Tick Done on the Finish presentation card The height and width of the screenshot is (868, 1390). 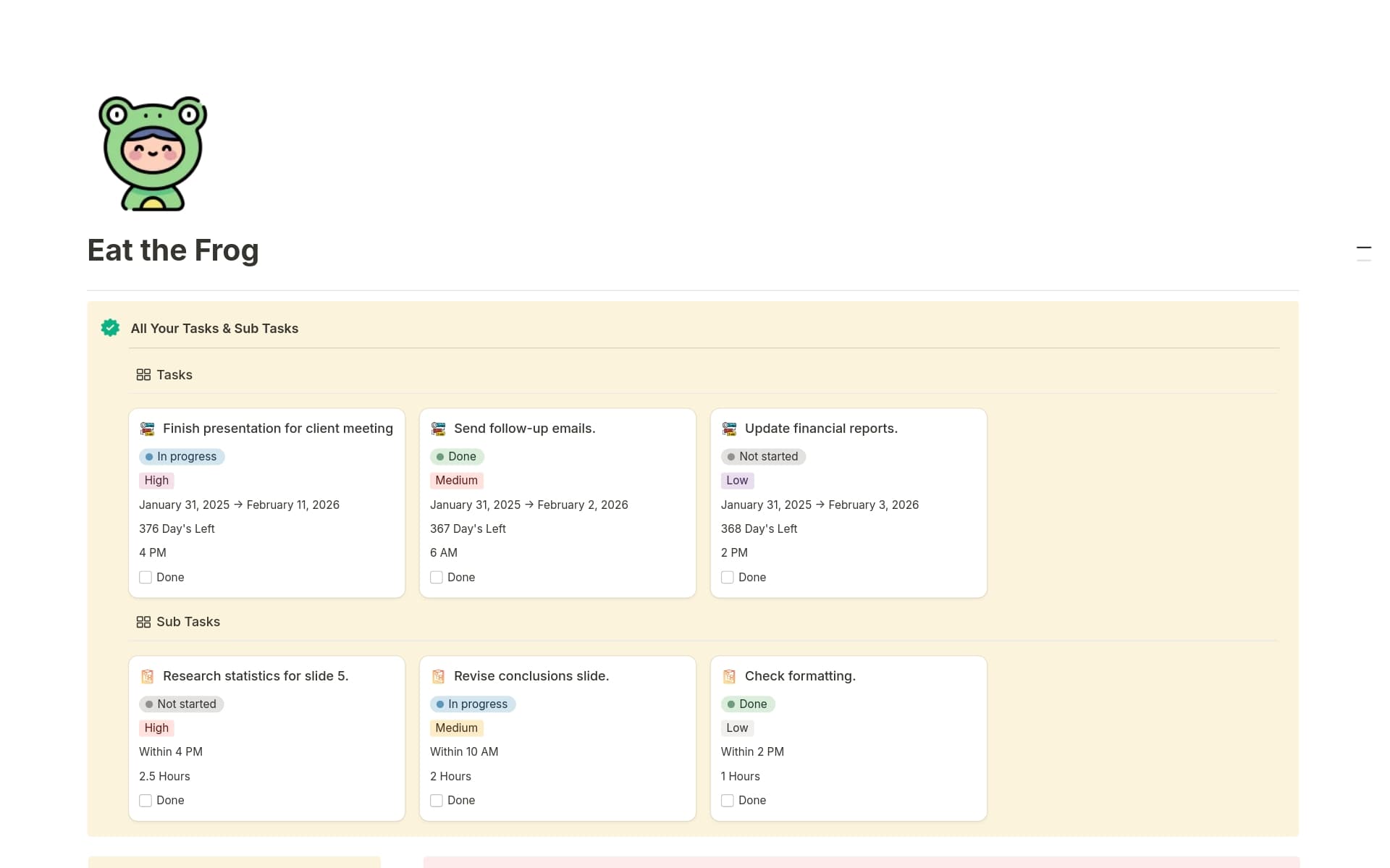(146, 578)
